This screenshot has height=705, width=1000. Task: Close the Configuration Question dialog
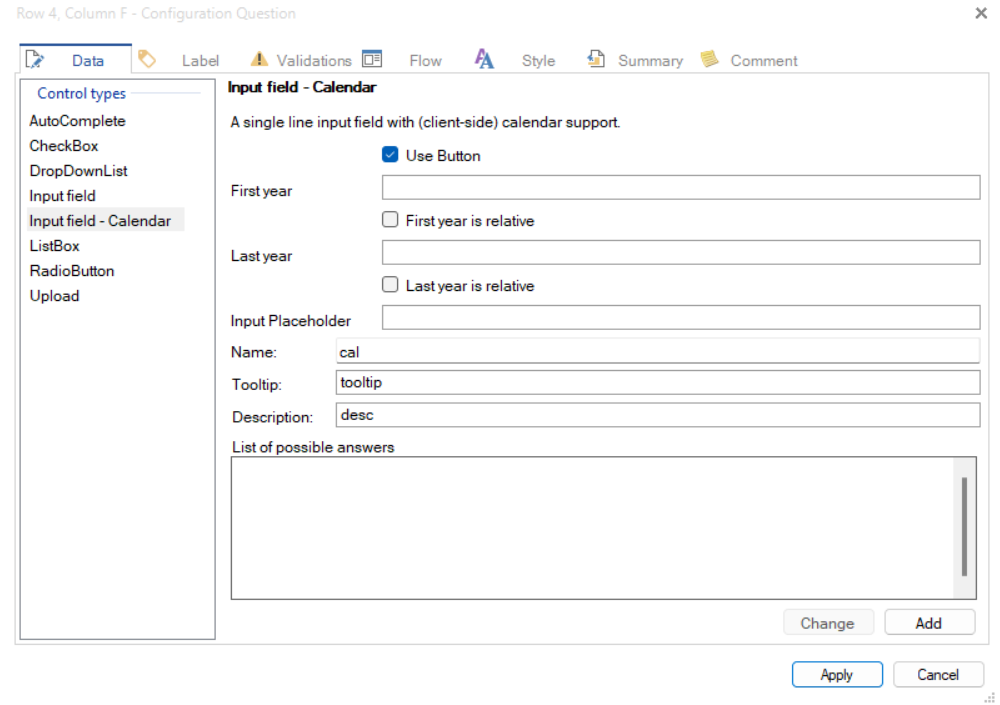[x=981, y=13]
